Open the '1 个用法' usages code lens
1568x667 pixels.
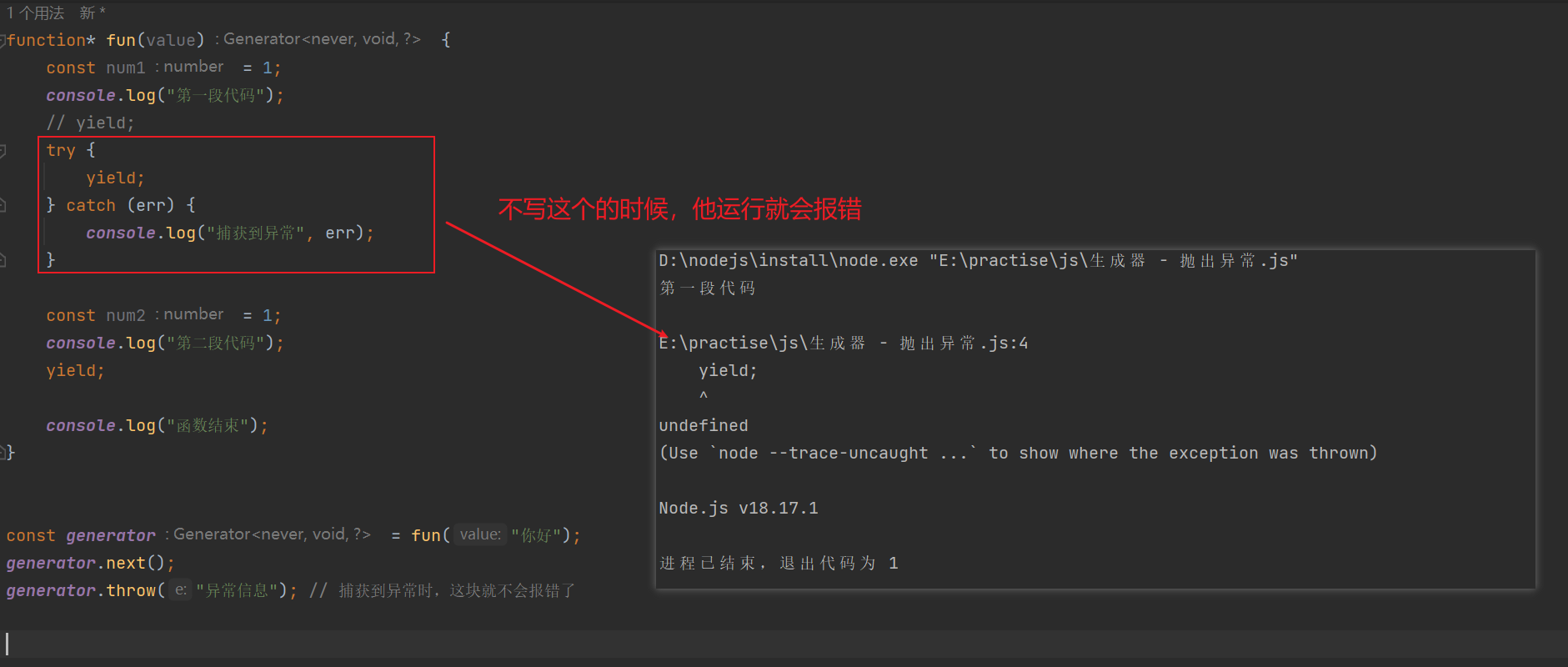tap(35, 13)
